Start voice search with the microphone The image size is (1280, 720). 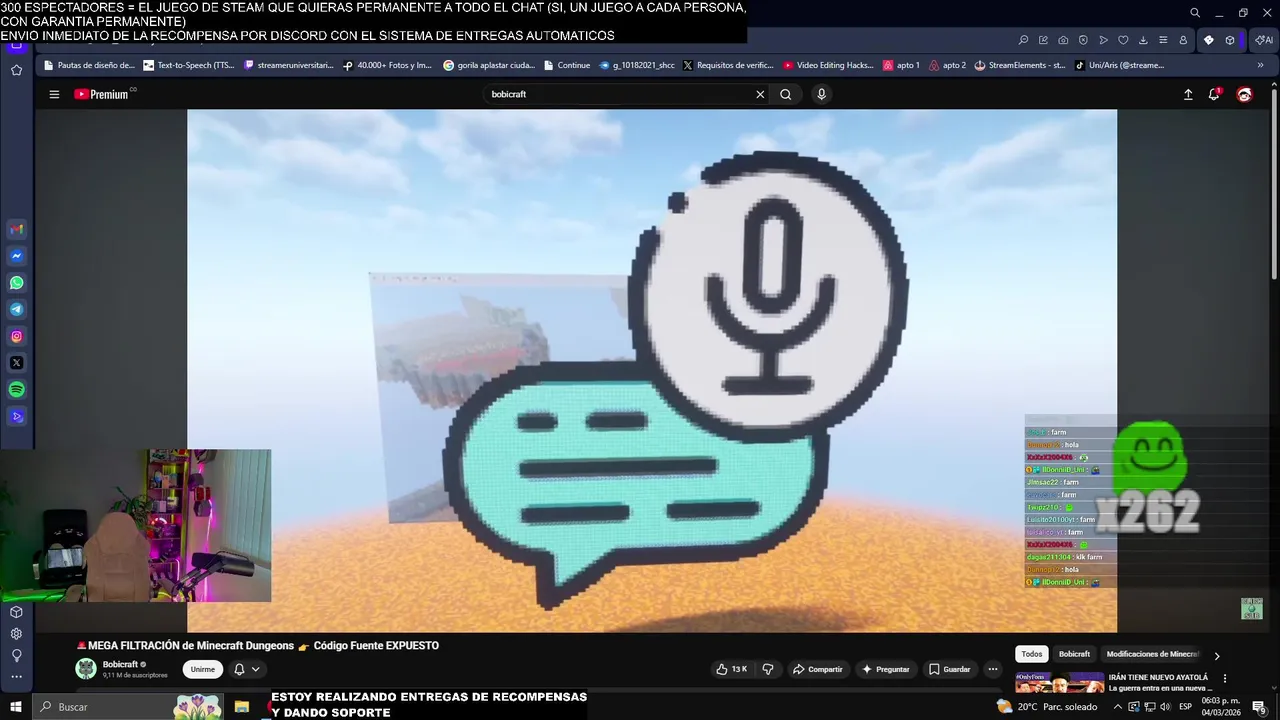click(x=821, y=94)
